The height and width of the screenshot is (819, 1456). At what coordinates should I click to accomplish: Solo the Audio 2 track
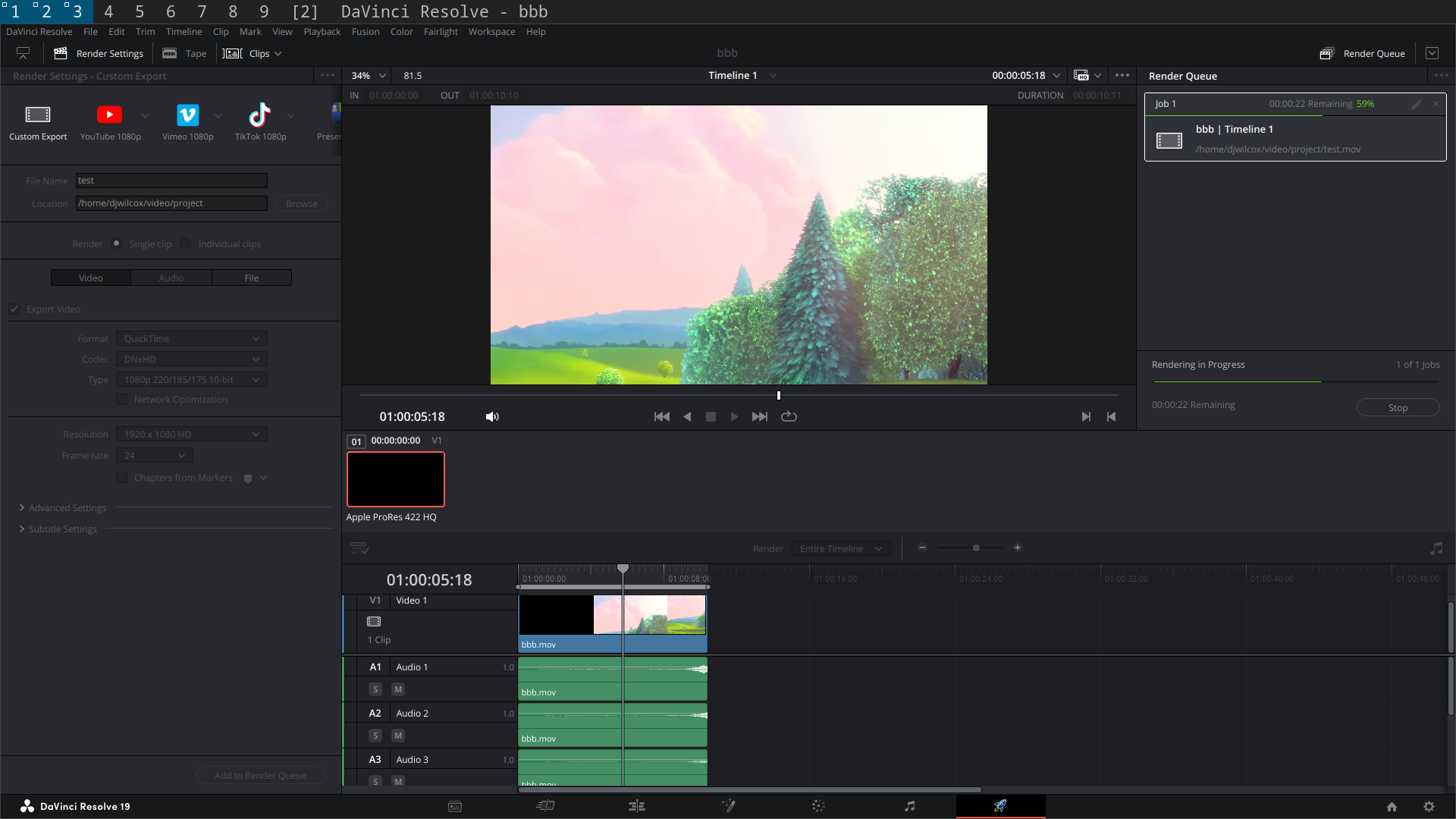[x=375, y=736]
